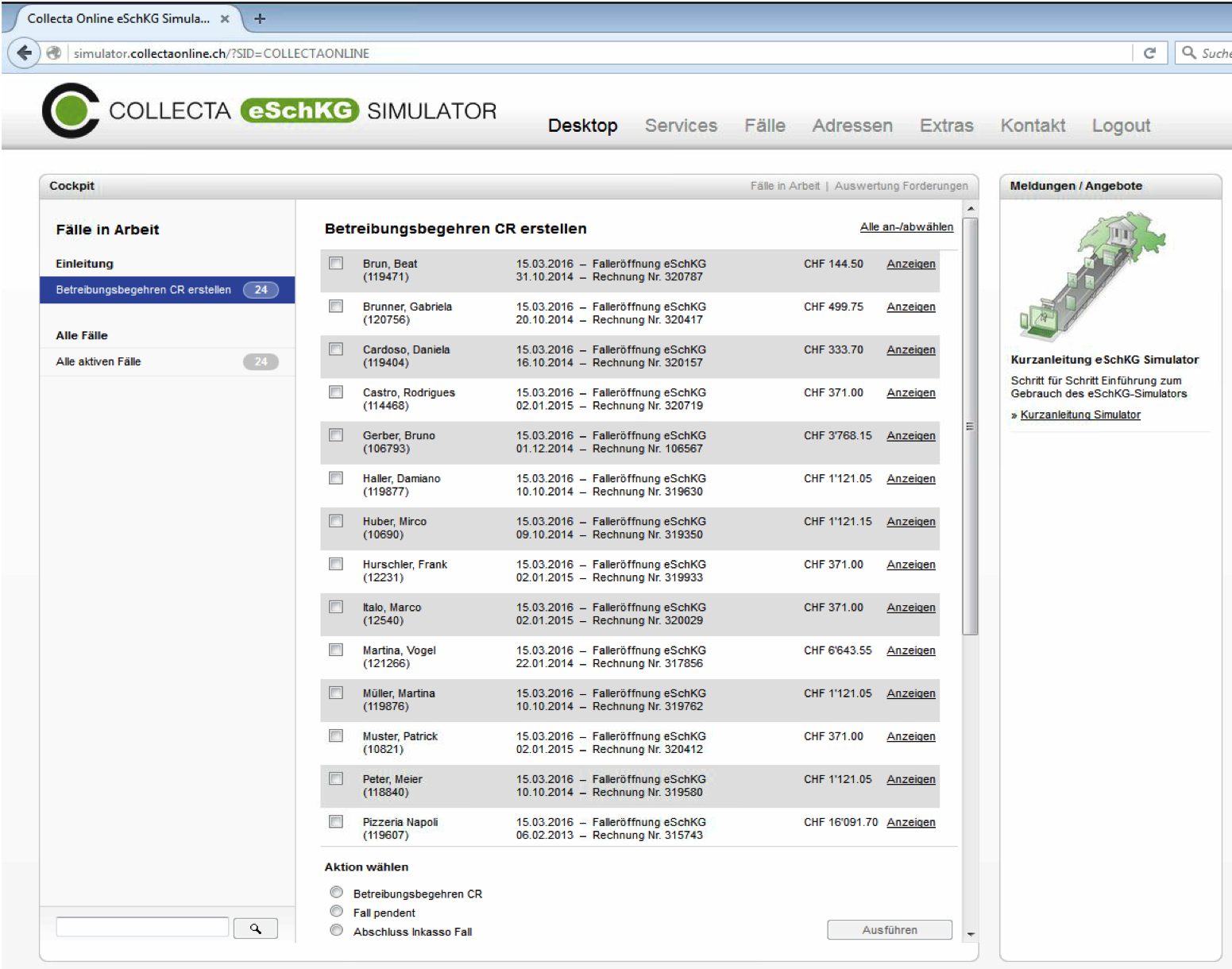Switch to Auswertung Forderungen cockpit view

coord(901,186)
